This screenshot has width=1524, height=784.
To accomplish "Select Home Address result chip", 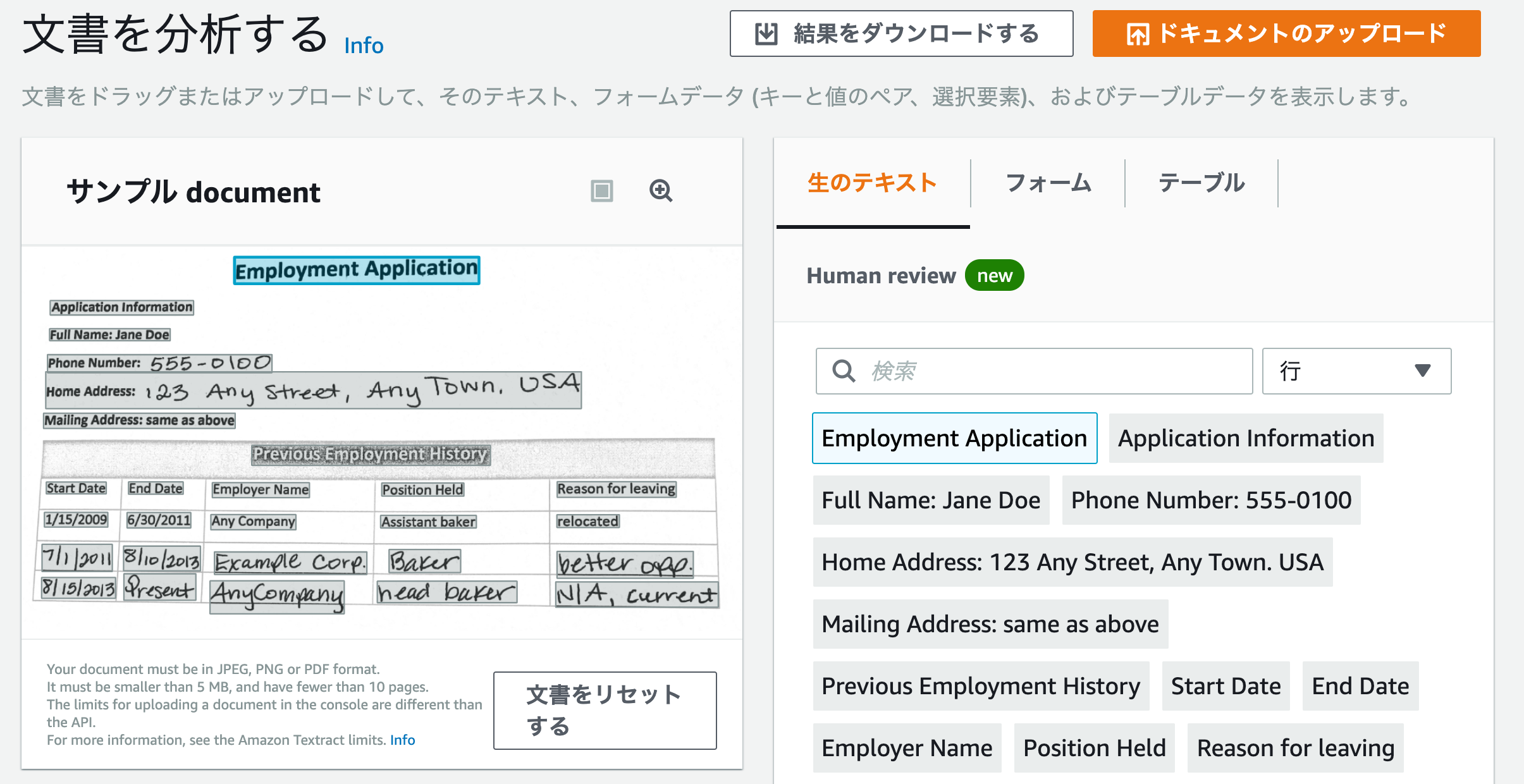I will tap(1072, 562).
